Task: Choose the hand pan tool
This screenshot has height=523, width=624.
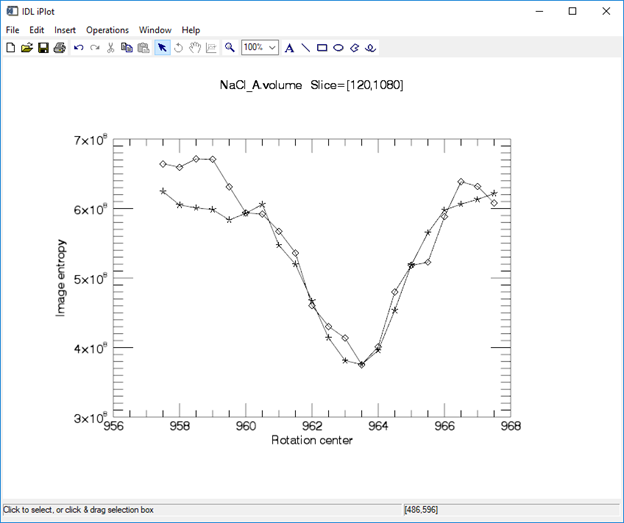Action: [195, 48]
